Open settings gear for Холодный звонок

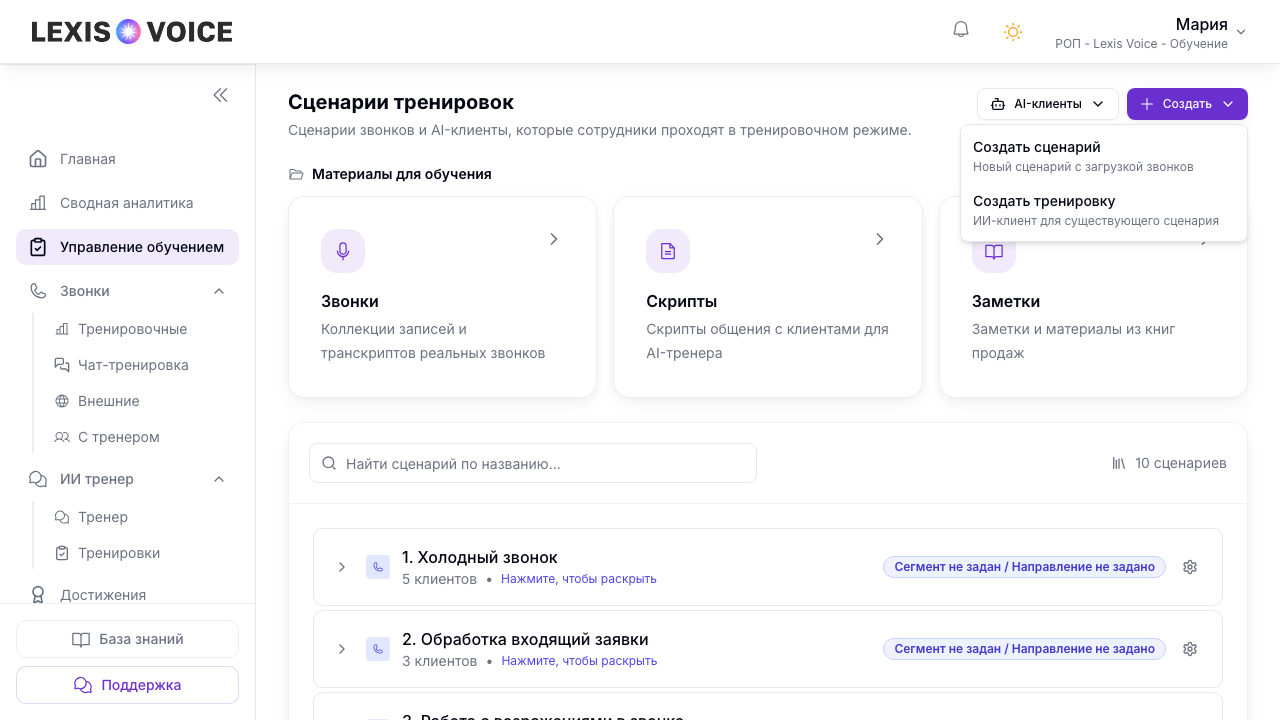point(1190,567)
